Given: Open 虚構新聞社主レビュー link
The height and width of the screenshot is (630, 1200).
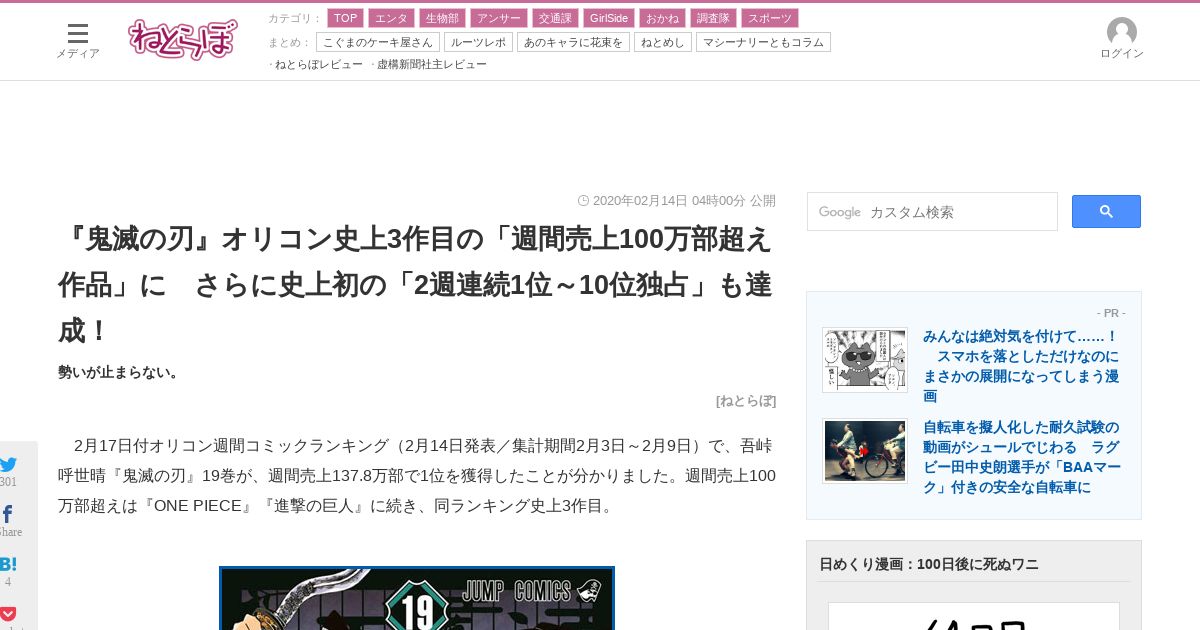Looking at the screenshot, I should point(431,64).
